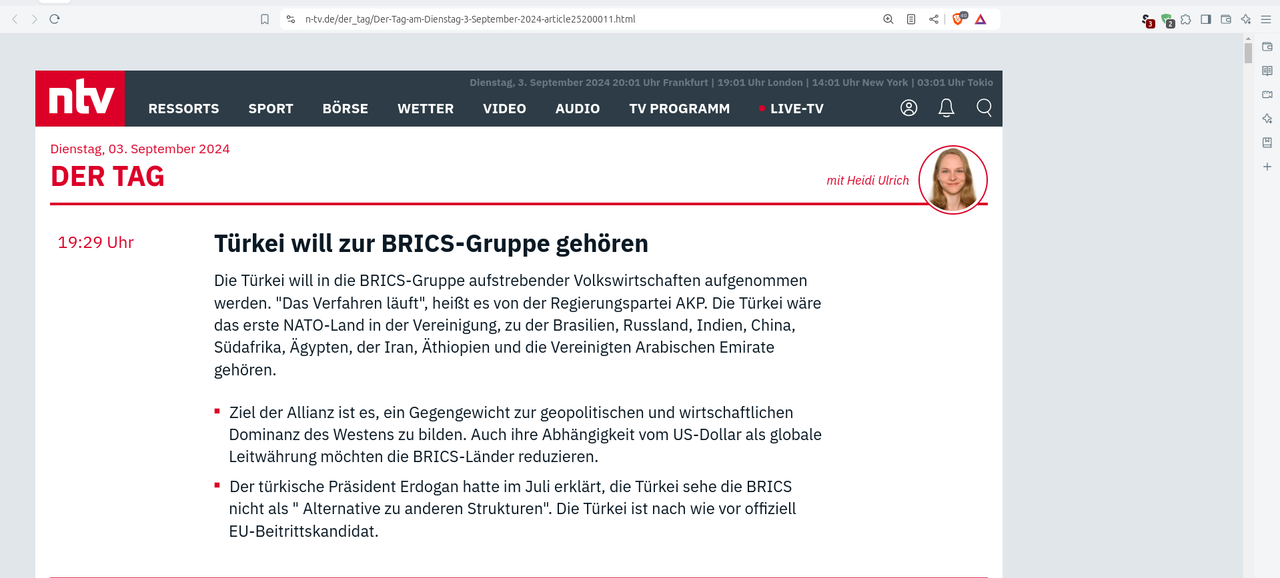This screenshot has height=578, width=1280.
Task: Open the SPORT section
Action: 271,108
